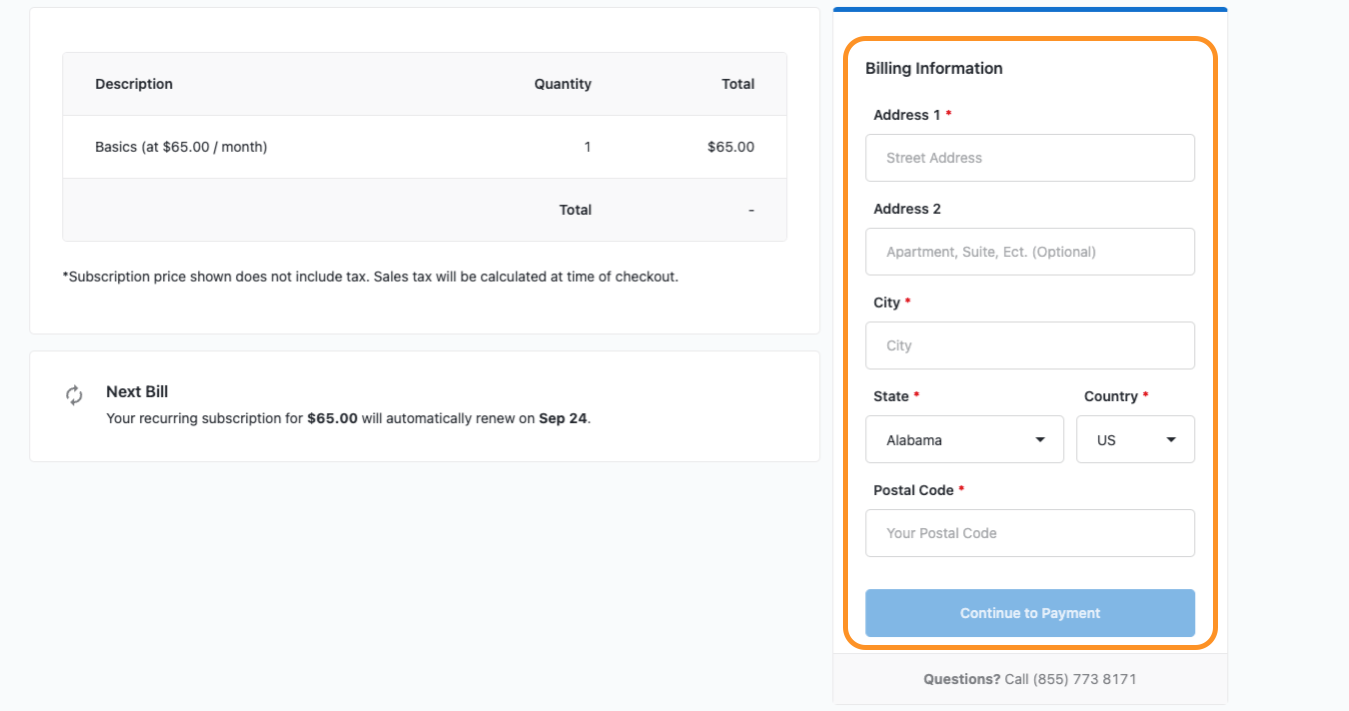
Task: Open the State dropdown showing Alabama
Action: [x=964, y=440]
